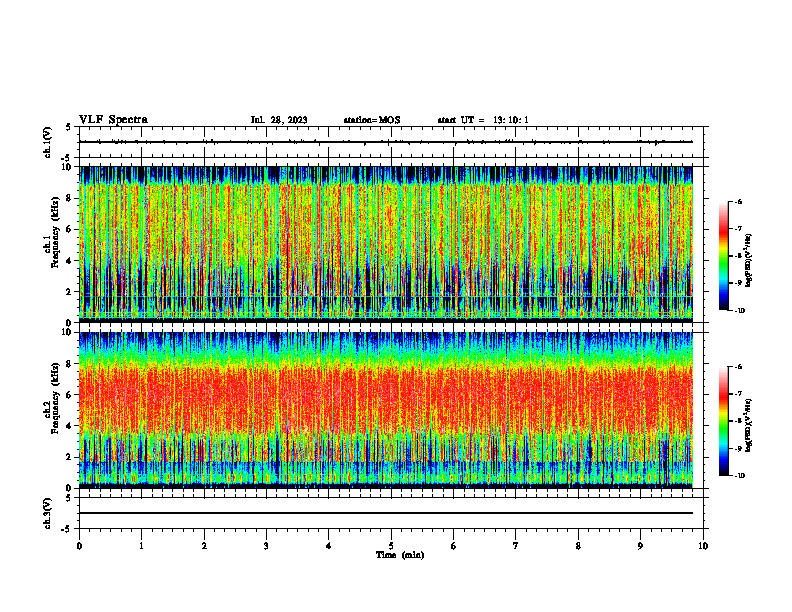The height and width of the screenshot is (612, 792).
Task: Click the "8" tick on time axis
Action: click(578, 546)
